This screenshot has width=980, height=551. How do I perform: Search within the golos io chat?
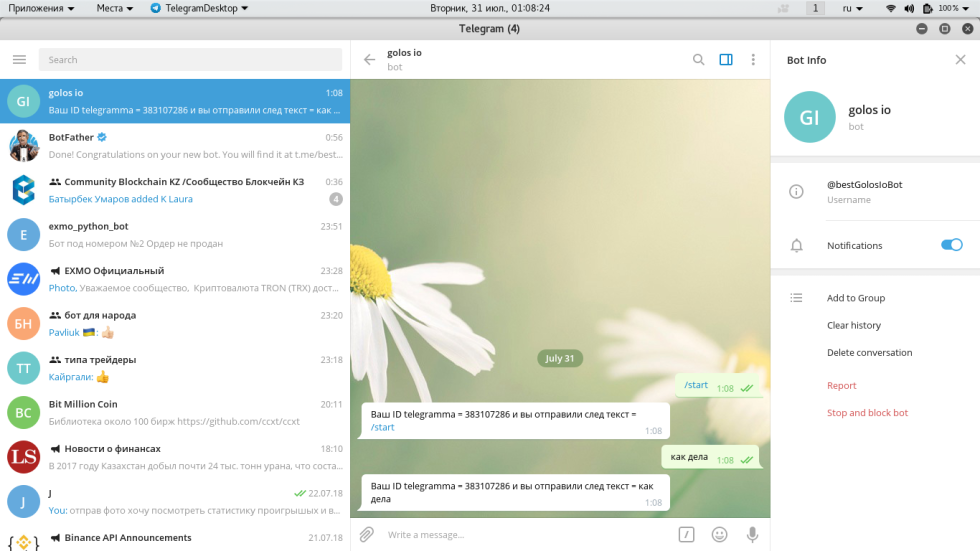pyautogui.click(x=698, y=59)
